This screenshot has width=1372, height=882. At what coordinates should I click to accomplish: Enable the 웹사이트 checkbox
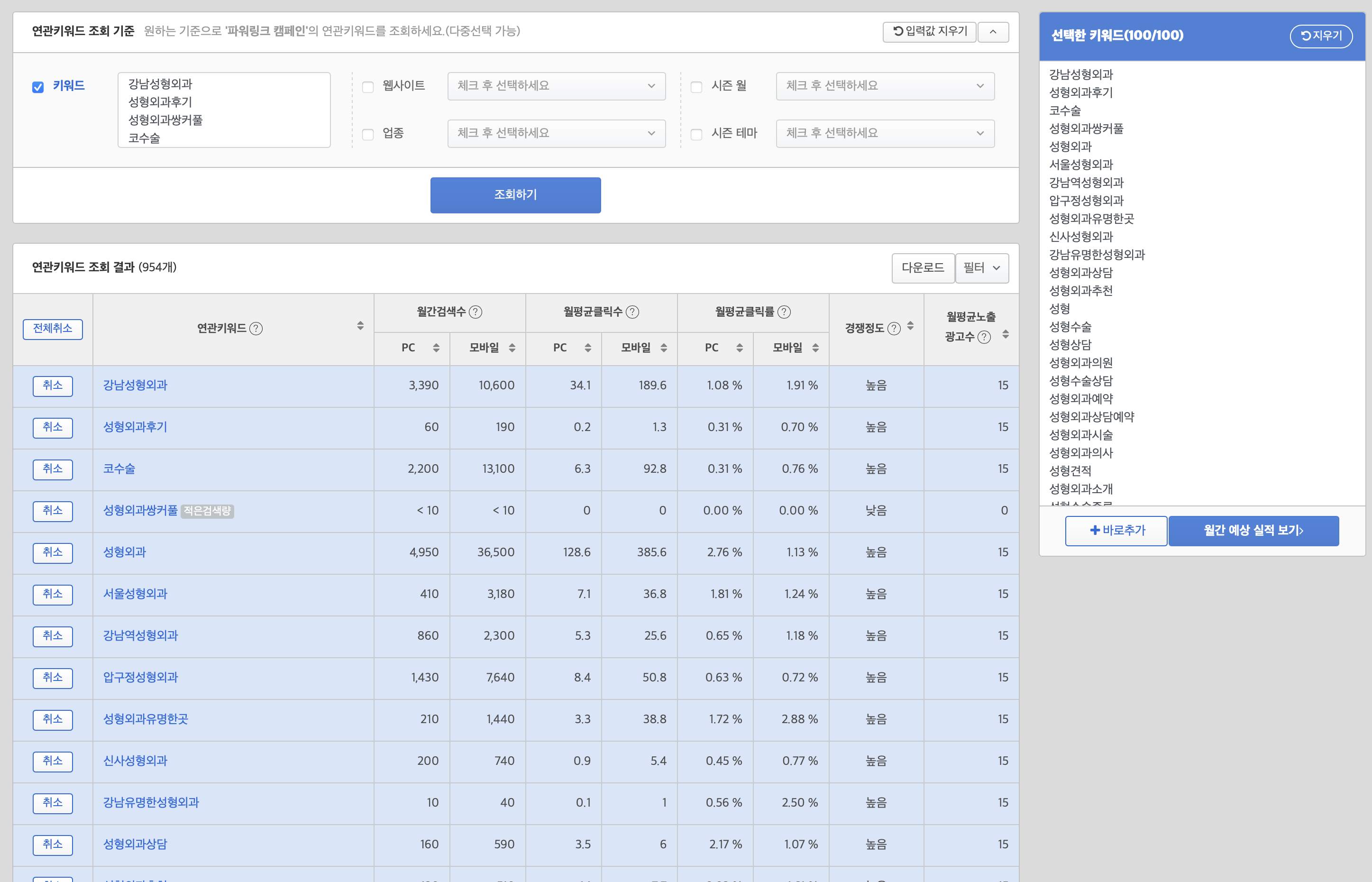click(x=368, y=87)
